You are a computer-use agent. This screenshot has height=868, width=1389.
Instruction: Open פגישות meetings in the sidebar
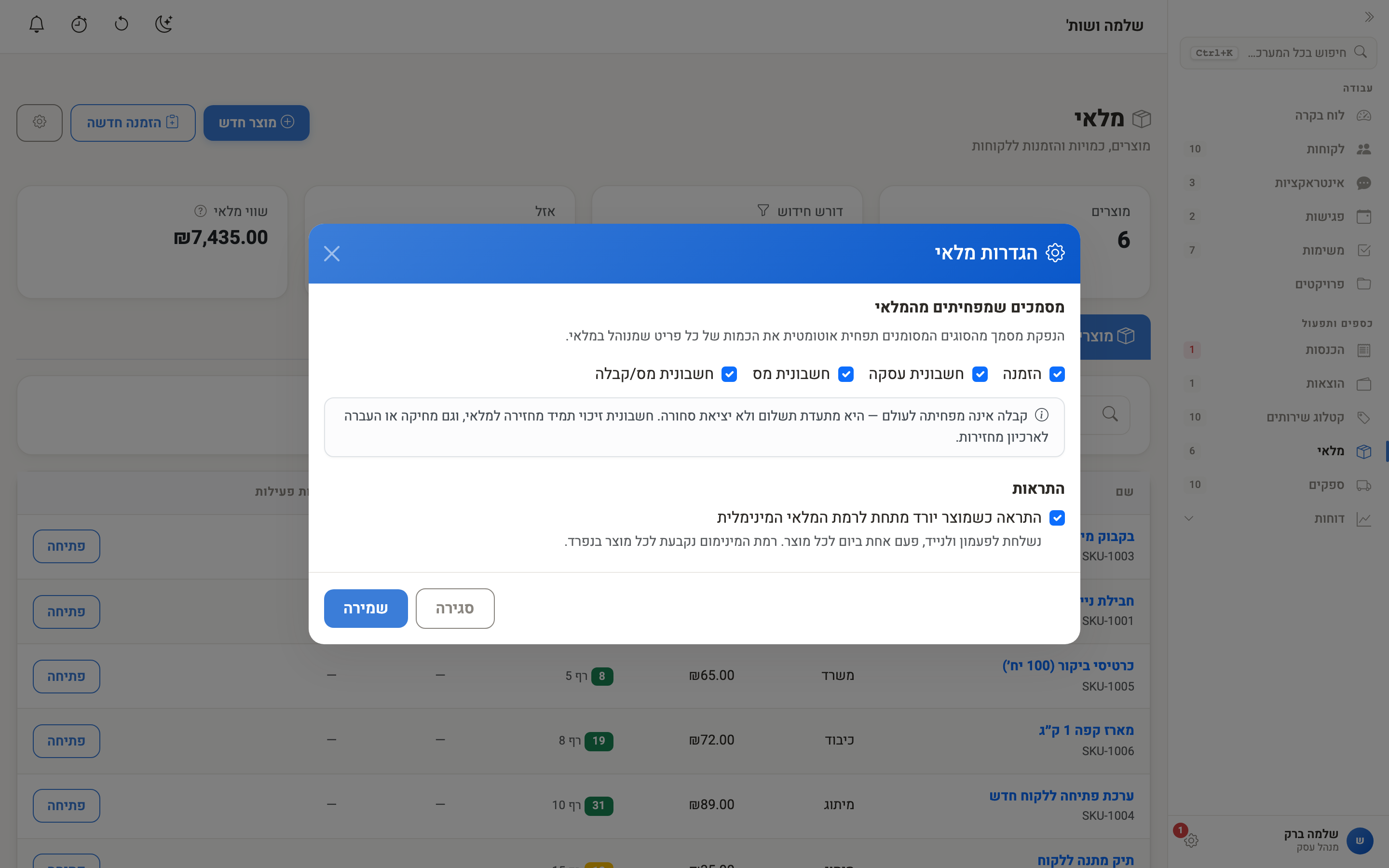point(1278,217)
